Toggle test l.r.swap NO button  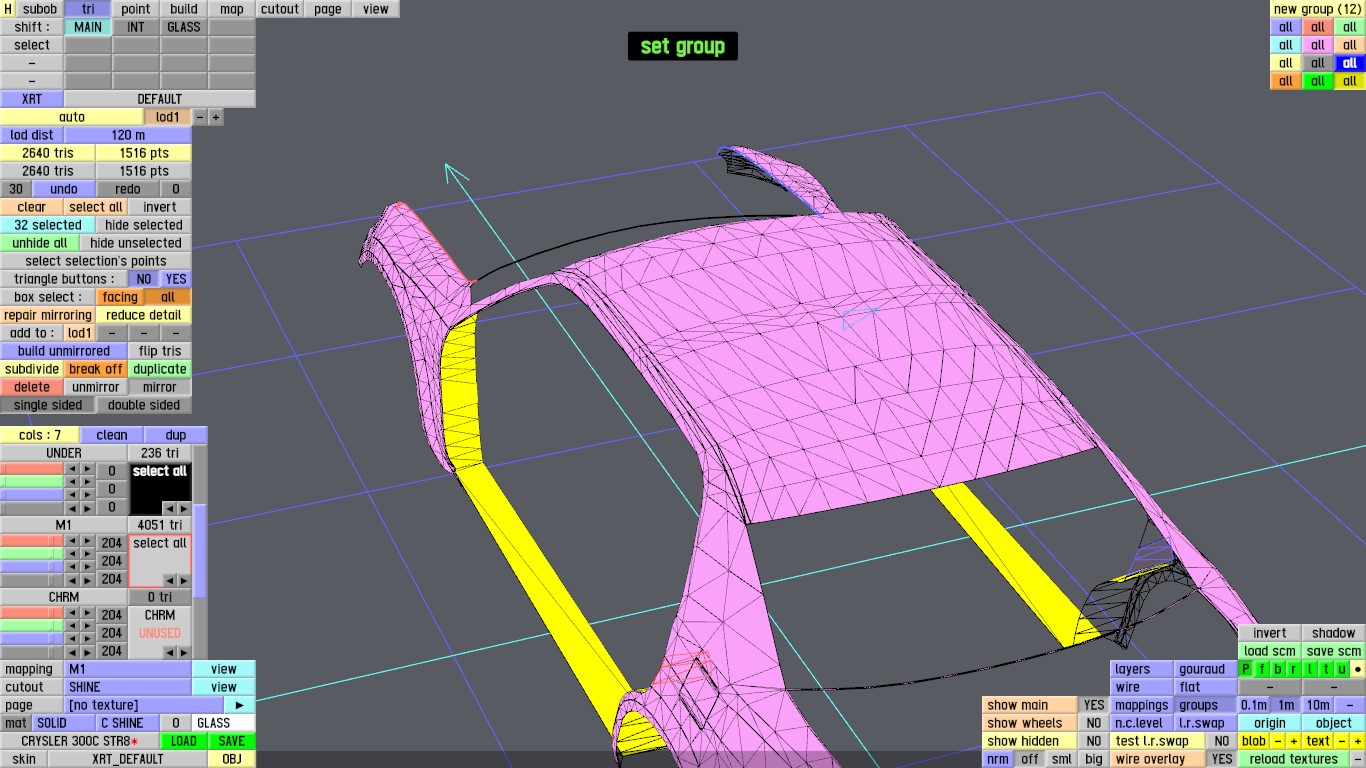coord(1221,741)
